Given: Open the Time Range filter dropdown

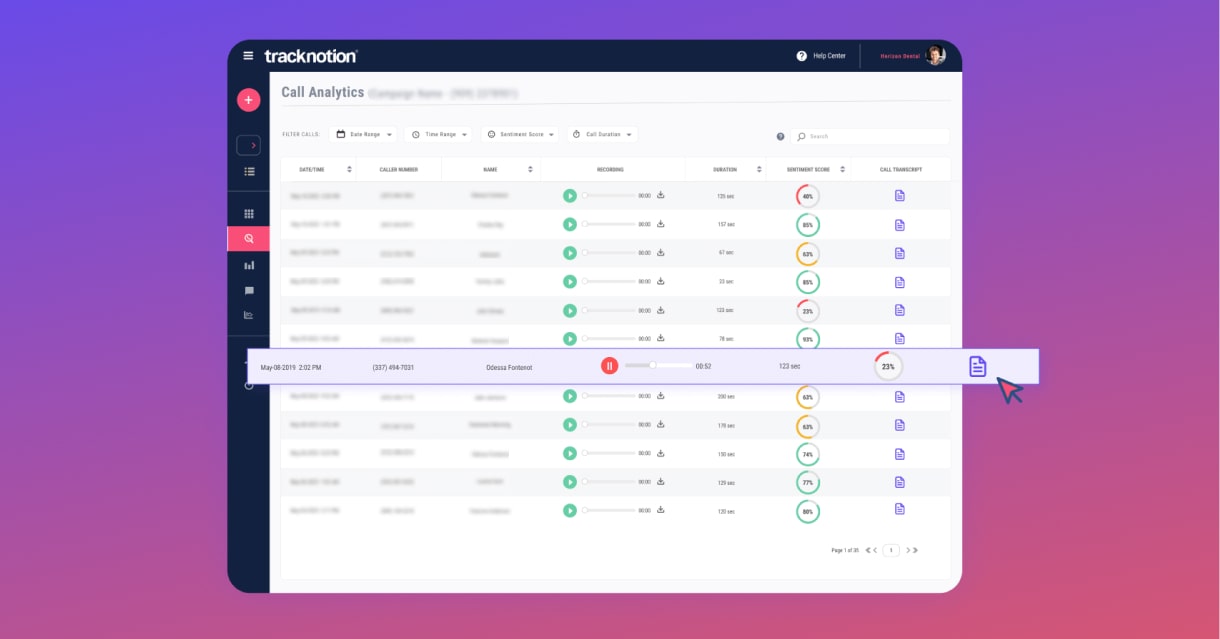Looking at the screenshot, I should pyautogui.click(x=439, y=134).
